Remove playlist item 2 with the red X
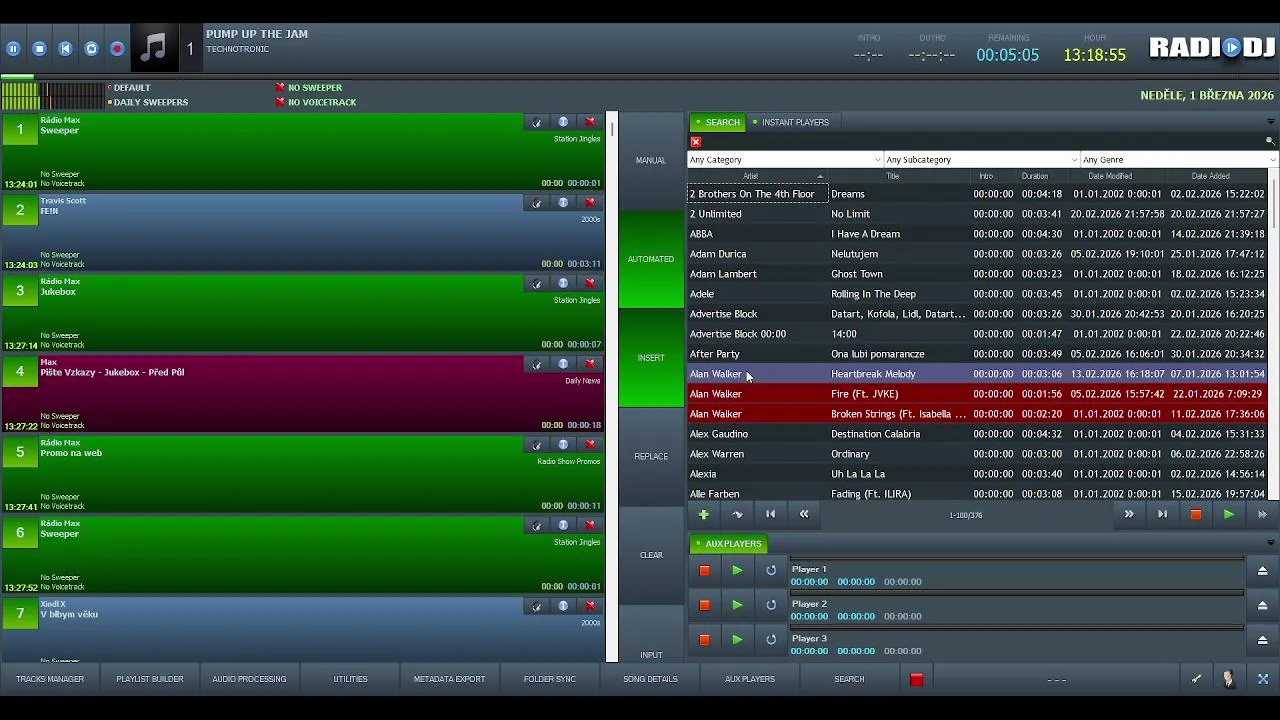This screenshot has width=1280, height=720. (590, 203)
